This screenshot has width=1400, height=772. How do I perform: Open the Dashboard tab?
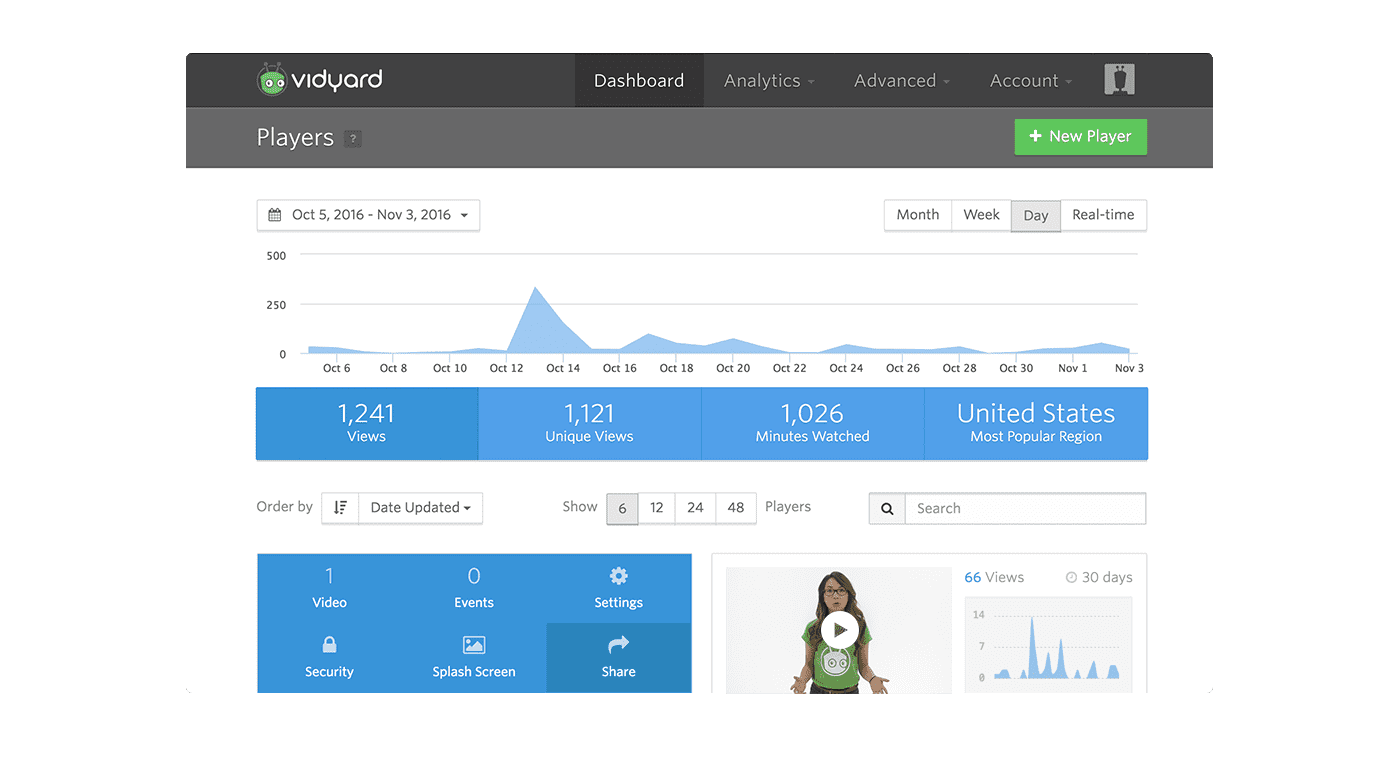click(639, 81)
